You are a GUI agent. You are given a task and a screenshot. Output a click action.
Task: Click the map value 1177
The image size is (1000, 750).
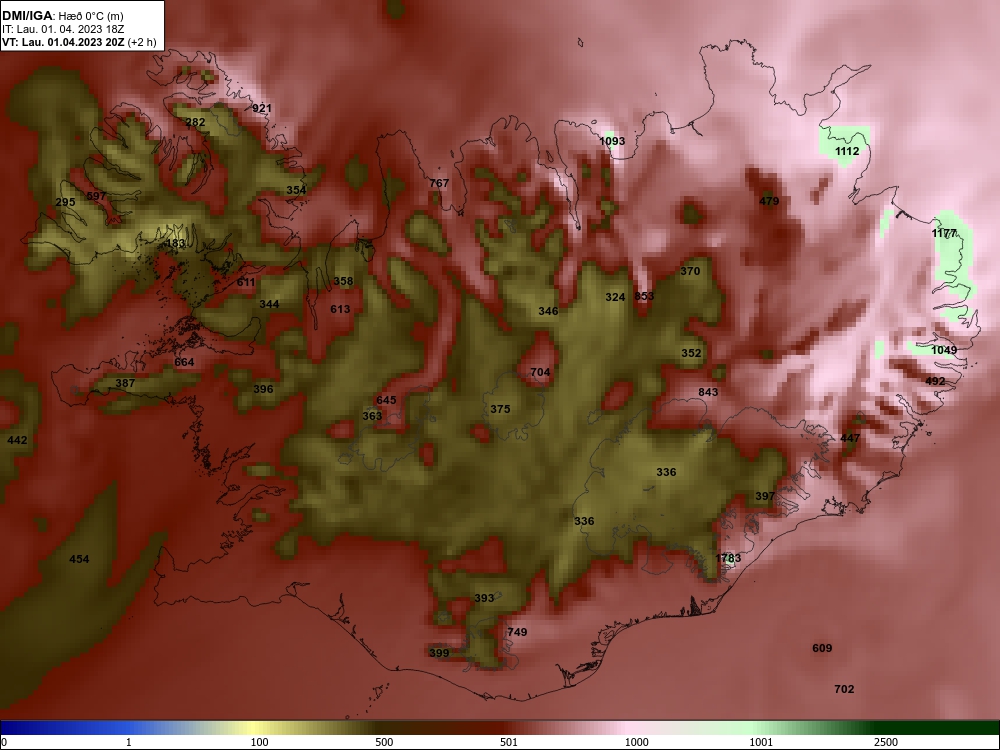pyautogui.click(x=944, y=233)
